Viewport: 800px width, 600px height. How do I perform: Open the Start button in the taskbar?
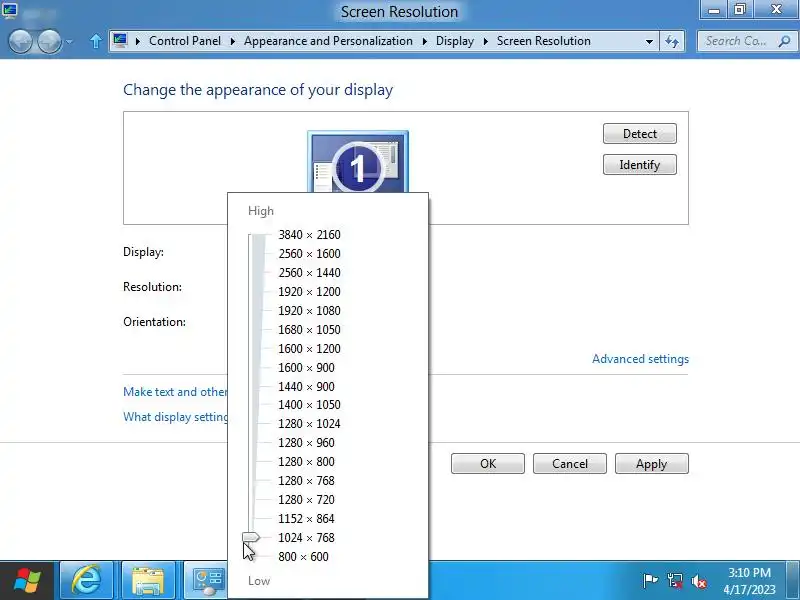[x=27, y=581]
